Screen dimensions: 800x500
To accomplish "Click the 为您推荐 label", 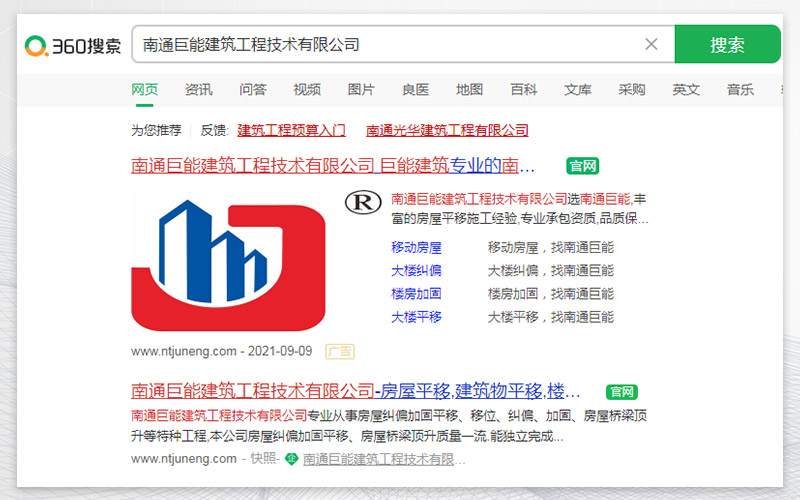I will pos(156,130).
